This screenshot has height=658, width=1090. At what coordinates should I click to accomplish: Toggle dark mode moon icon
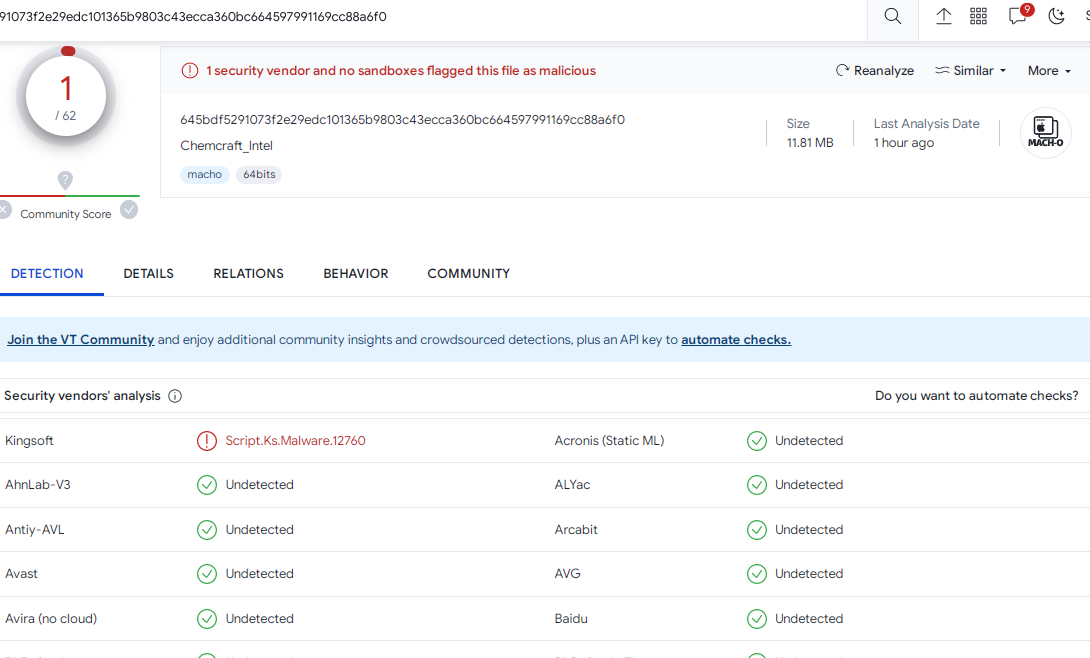[x=1056, y=17]
